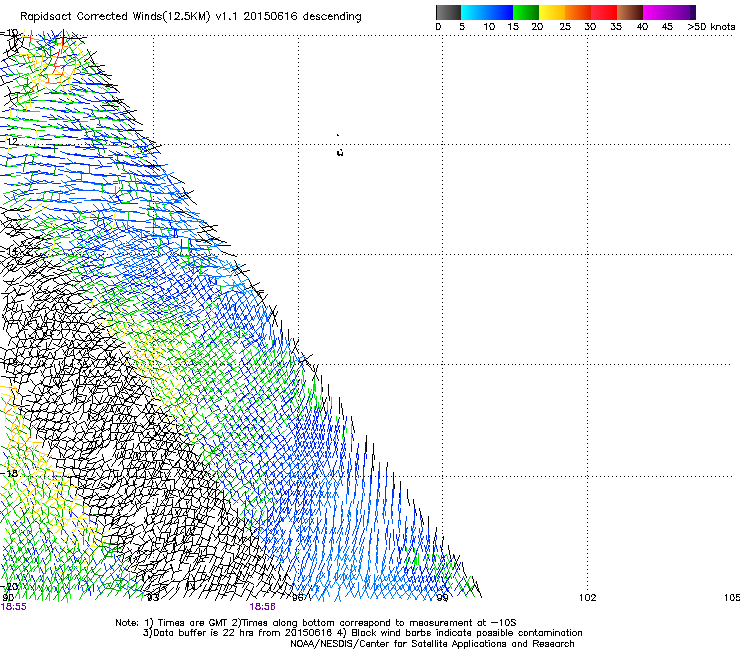This screenshot has height=650, width=740.
Task: Click the -18 latitude axis label
Action: click(9, 473)
